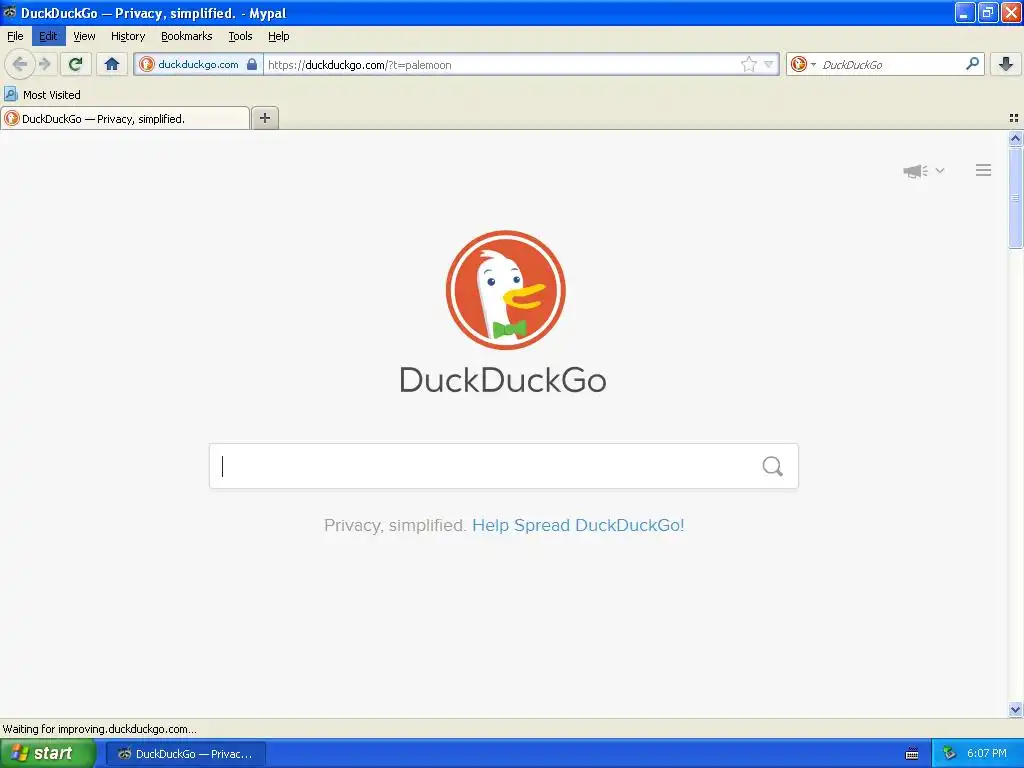
Task: Go back with the back arrow
Action: pos(20,64)
